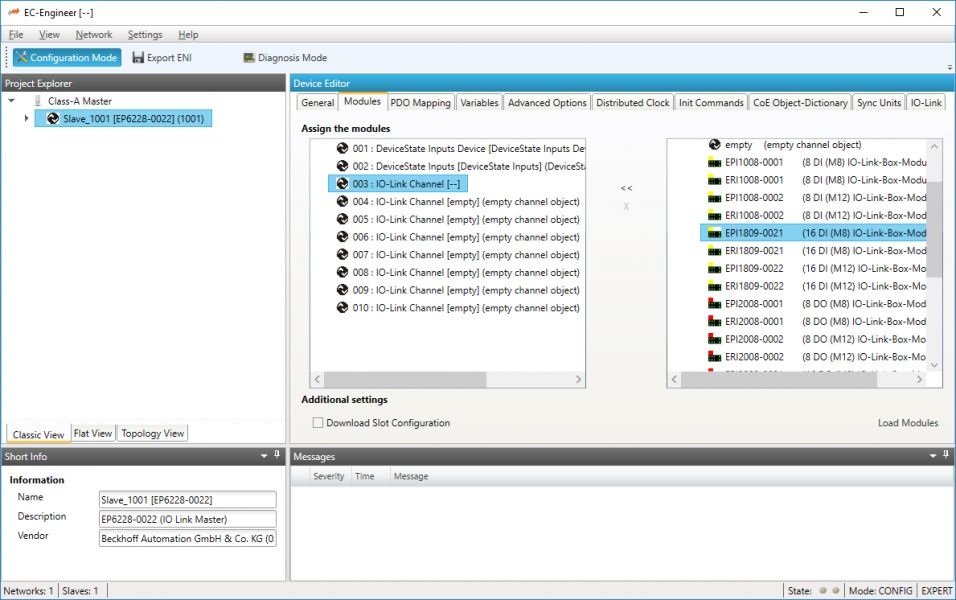The image size is (956, 600).
Task: Open the Short Info panel dropdown arrow
Action: tap(262, 455)
